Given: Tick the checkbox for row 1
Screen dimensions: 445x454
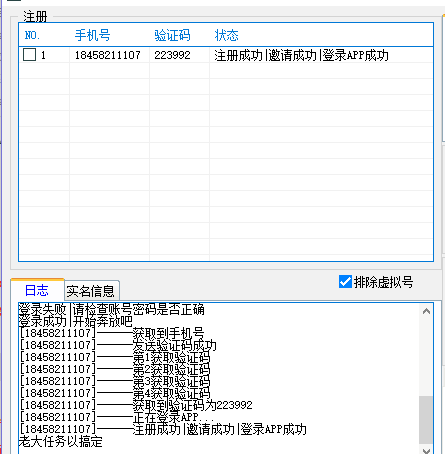Looking at the screenshot, I should click(x=29, y=55).
